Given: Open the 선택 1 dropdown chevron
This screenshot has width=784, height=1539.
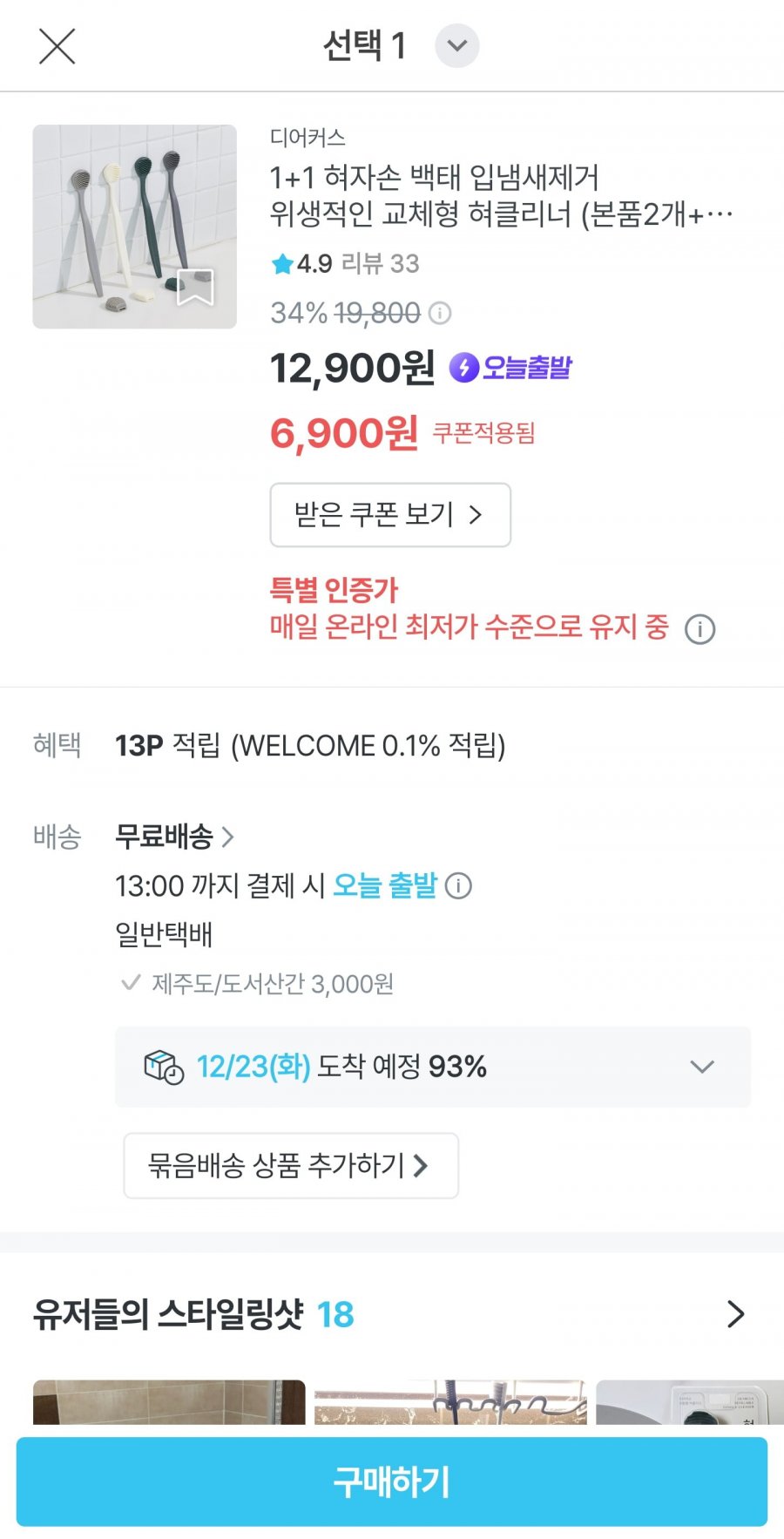Looking at the screenshot, I should click(457, 46).
